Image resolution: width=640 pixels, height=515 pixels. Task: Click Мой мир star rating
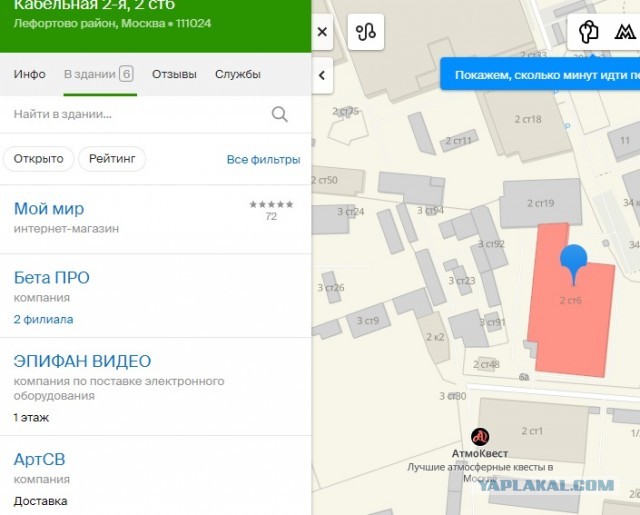tap(271, 204)
